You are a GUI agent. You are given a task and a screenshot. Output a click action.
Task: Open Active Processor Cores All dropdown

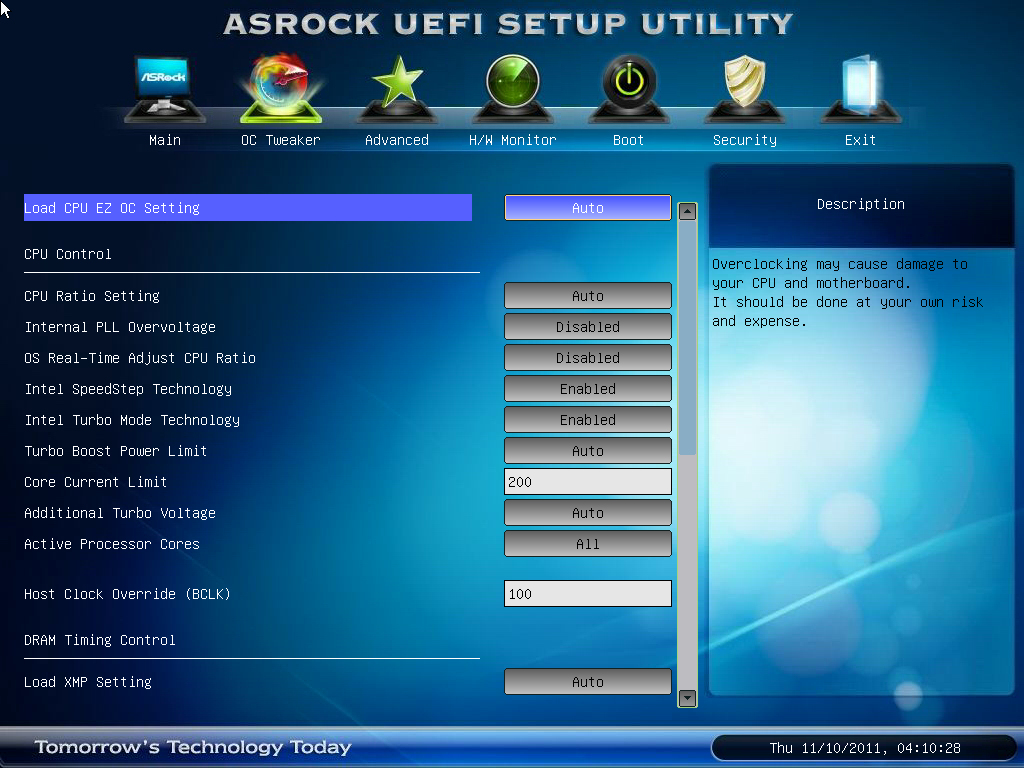pyautogui.click(x=588, y=544)
